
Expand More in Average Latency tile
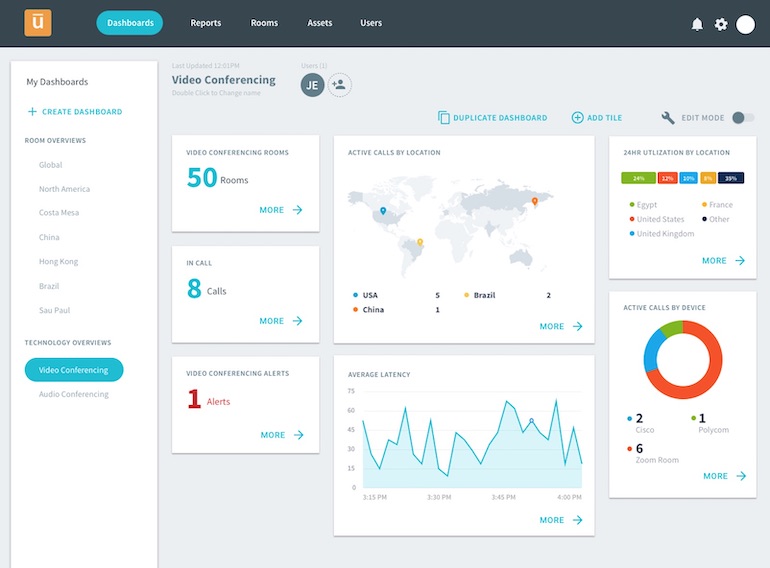[x=560, y=520]
